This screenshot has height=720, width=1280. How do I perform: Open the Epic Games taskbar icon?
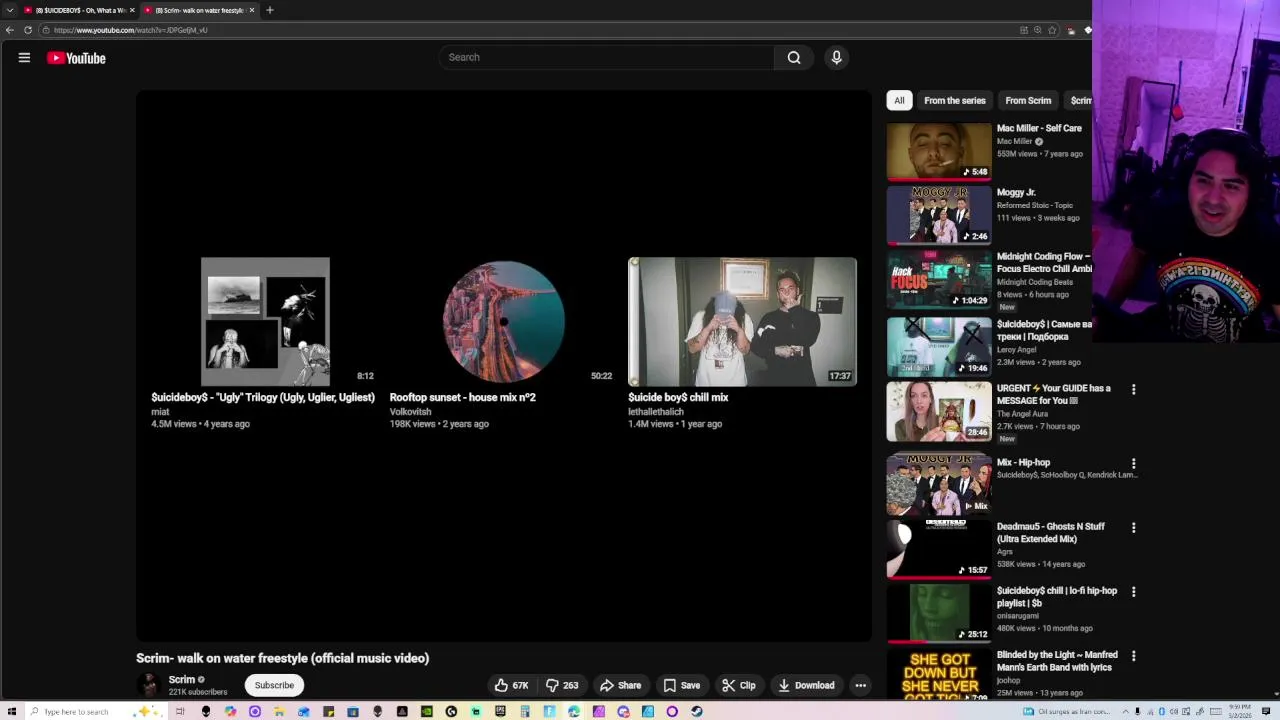(x=501, y=712)
